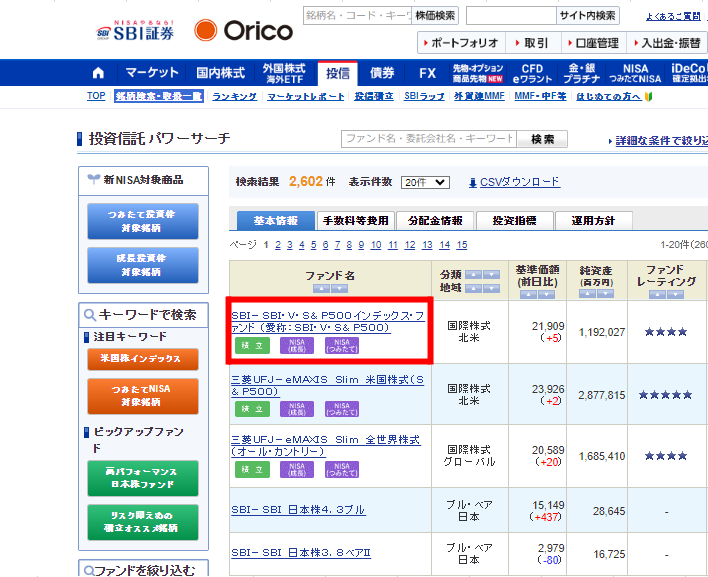Click 積立 badge for SBI・V・S&P500 fund
Screen dimensions: 708x577
tap(252, 345)
